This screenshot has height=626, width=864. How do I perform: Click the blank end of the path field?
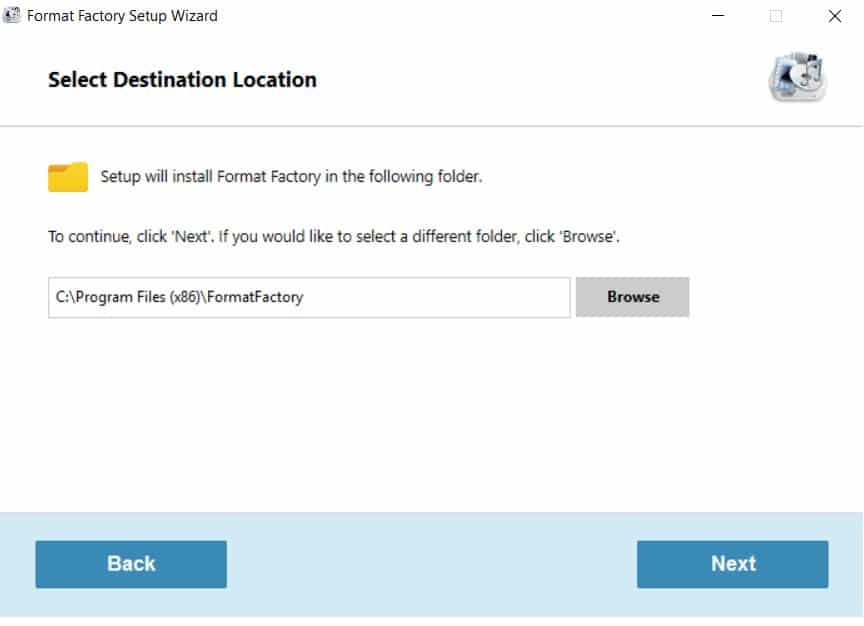point(441,298)
